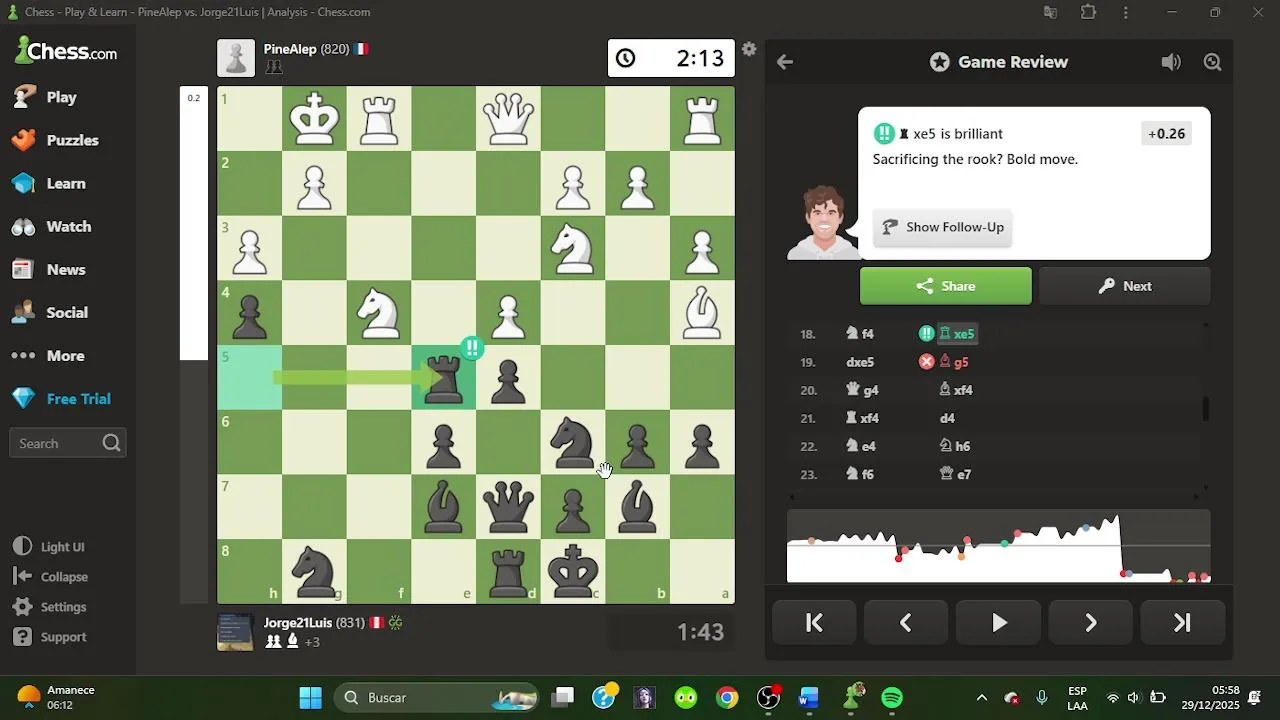
Task: Open OBS Studio from taskbar
Action: click(x=768, y=698)
